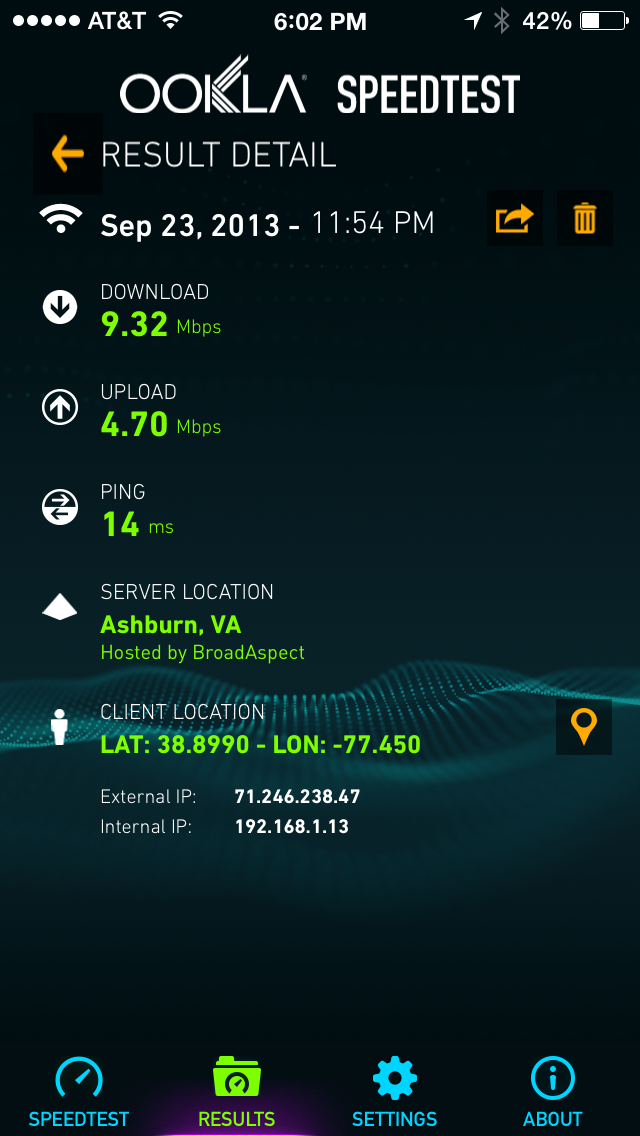Open the Results tab
640x1136 pixels.
(237, 1094)
